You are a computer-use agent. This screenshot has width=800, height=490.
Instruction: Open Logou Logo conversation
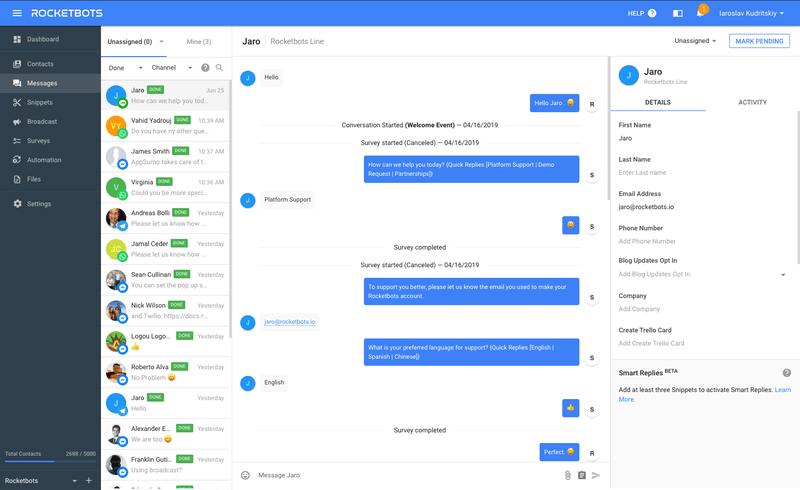point(166,341)
